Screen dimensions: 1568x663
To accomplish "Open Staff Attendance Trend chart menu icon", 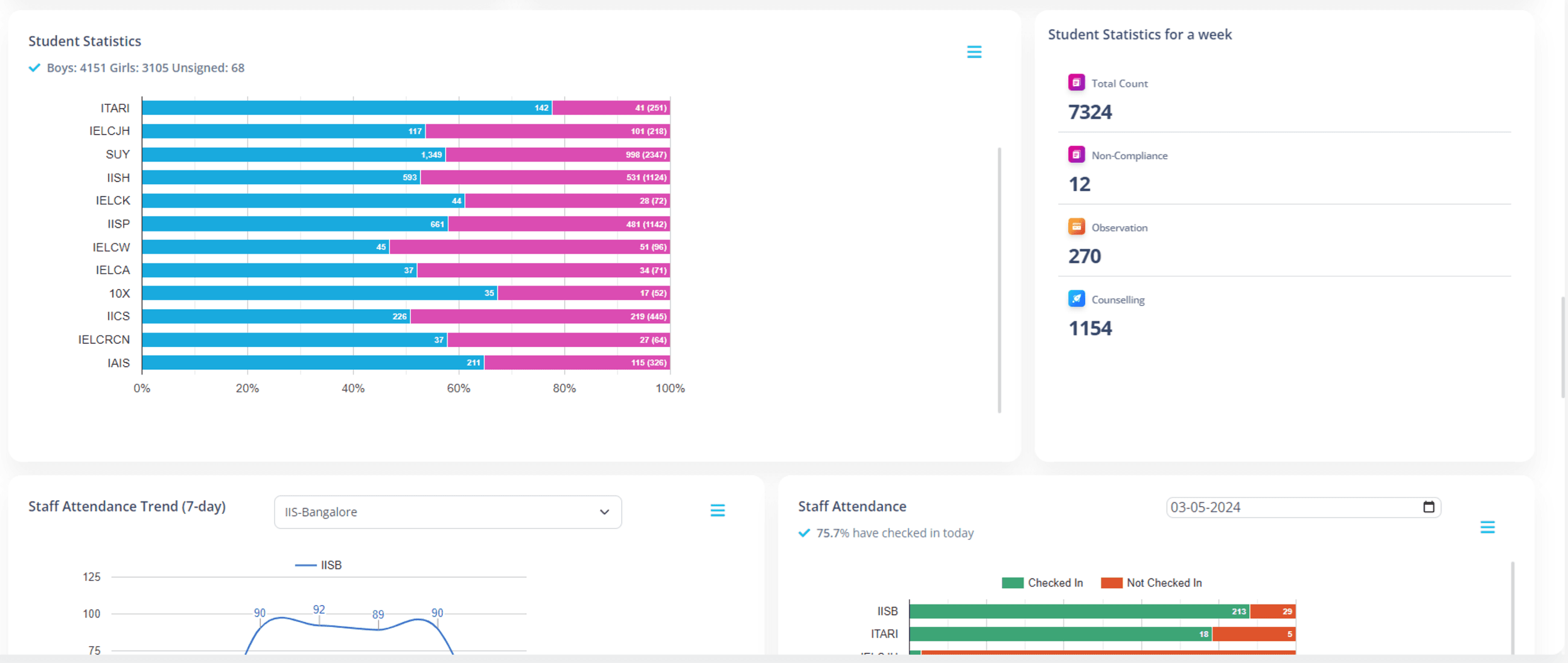I will point(717,510).
